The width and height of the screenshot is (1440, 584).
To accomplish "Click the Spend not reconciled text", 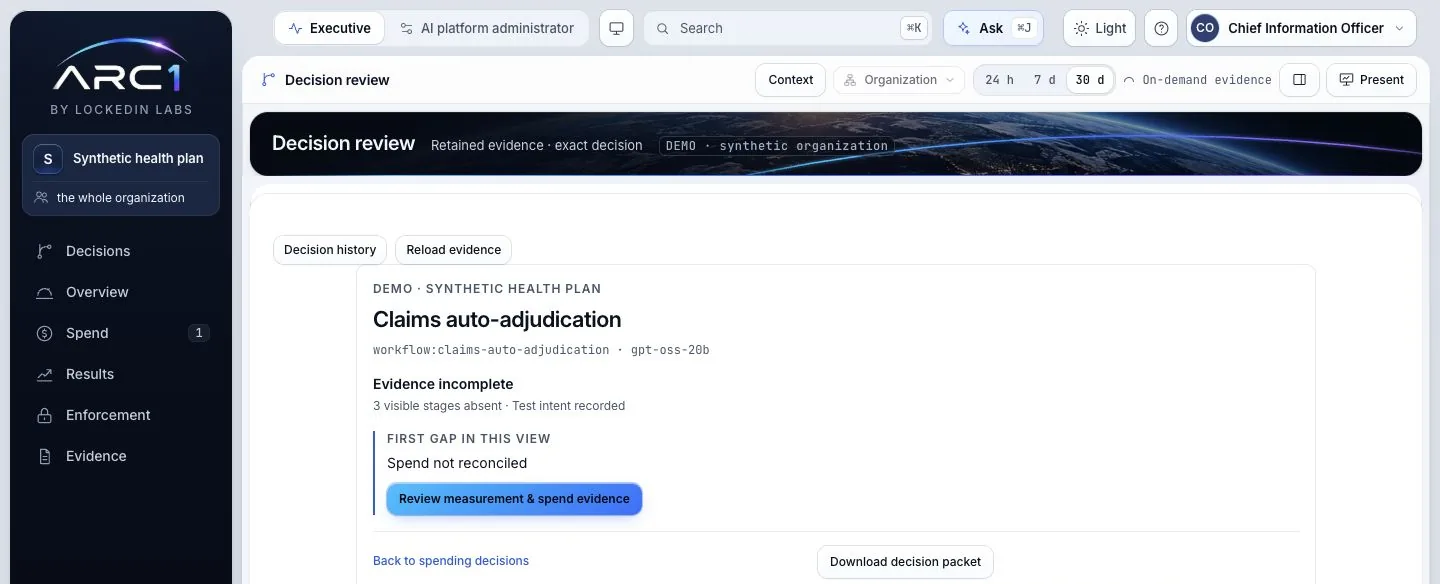I will point(457,463).
